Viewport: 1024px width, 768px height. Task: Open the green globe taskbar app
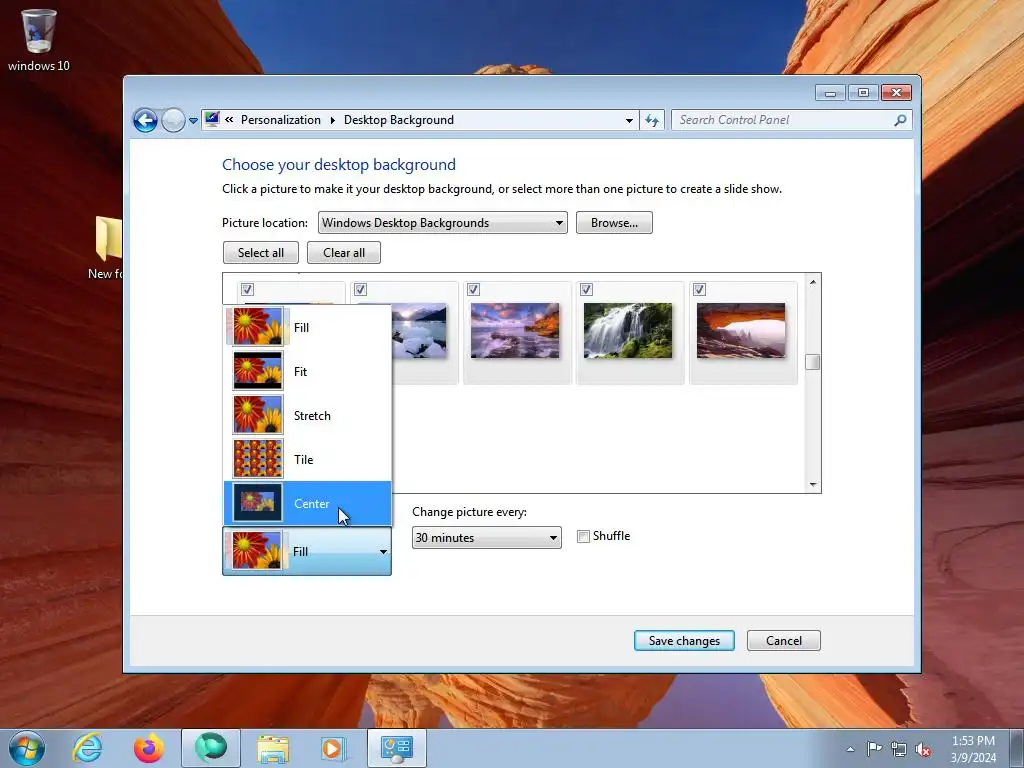[210, 748]
